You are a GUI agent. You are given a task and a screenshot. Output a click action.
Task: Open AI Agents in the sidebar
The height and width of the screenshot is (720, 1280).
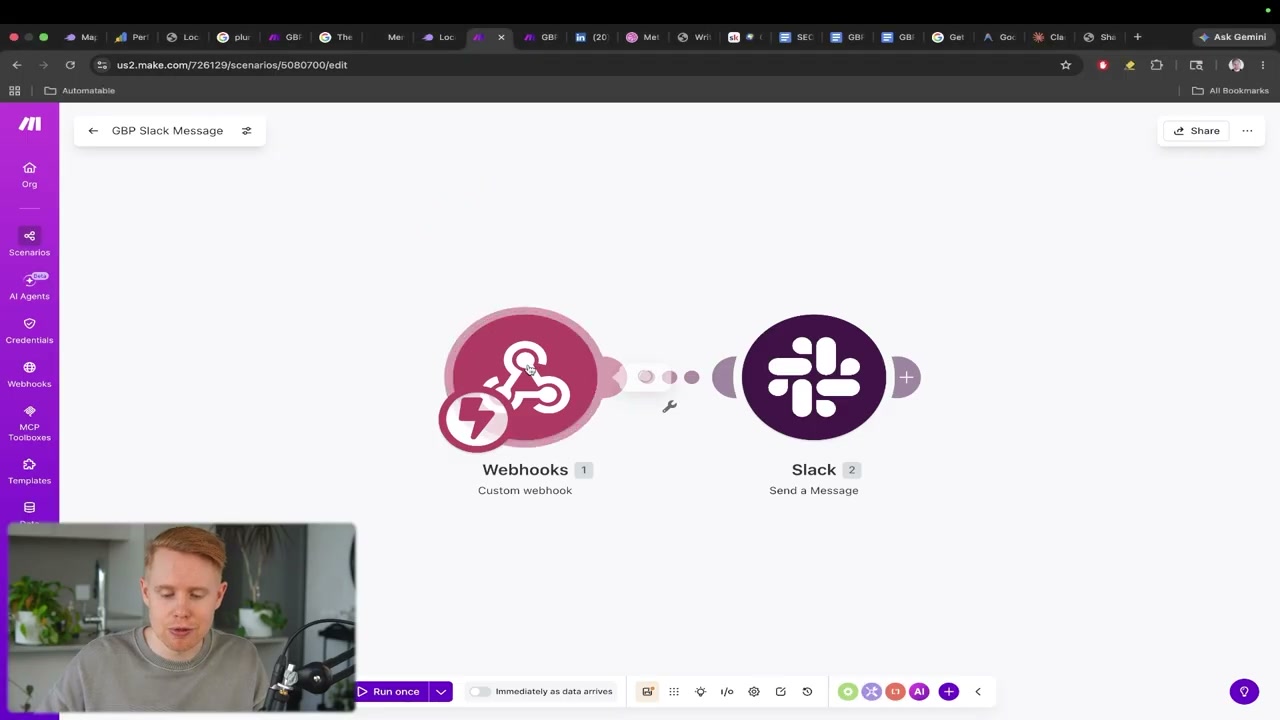pos(29,287)
